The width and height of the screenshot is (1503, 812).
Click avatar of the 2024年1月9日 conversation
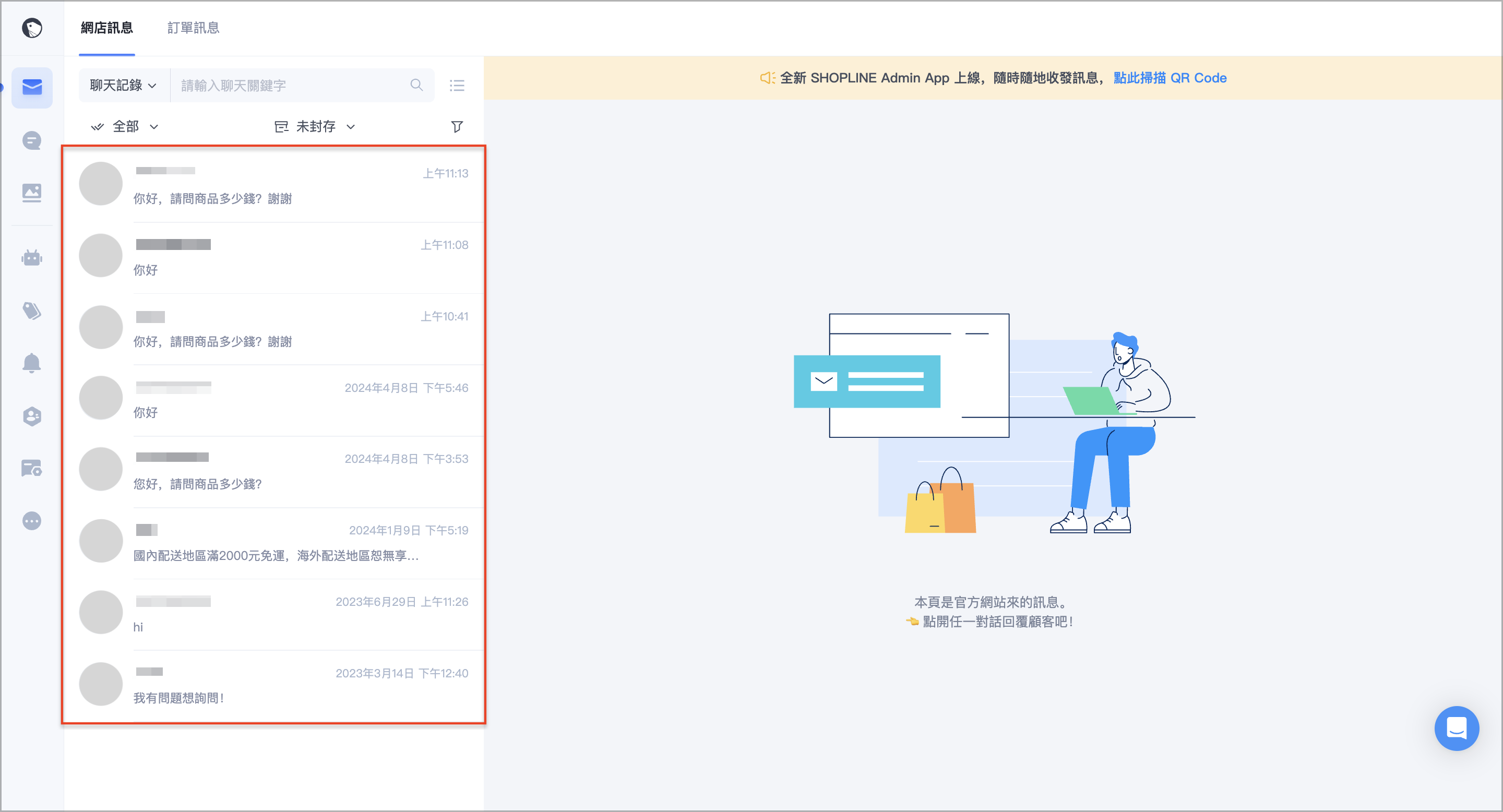(x=100, y=541)
